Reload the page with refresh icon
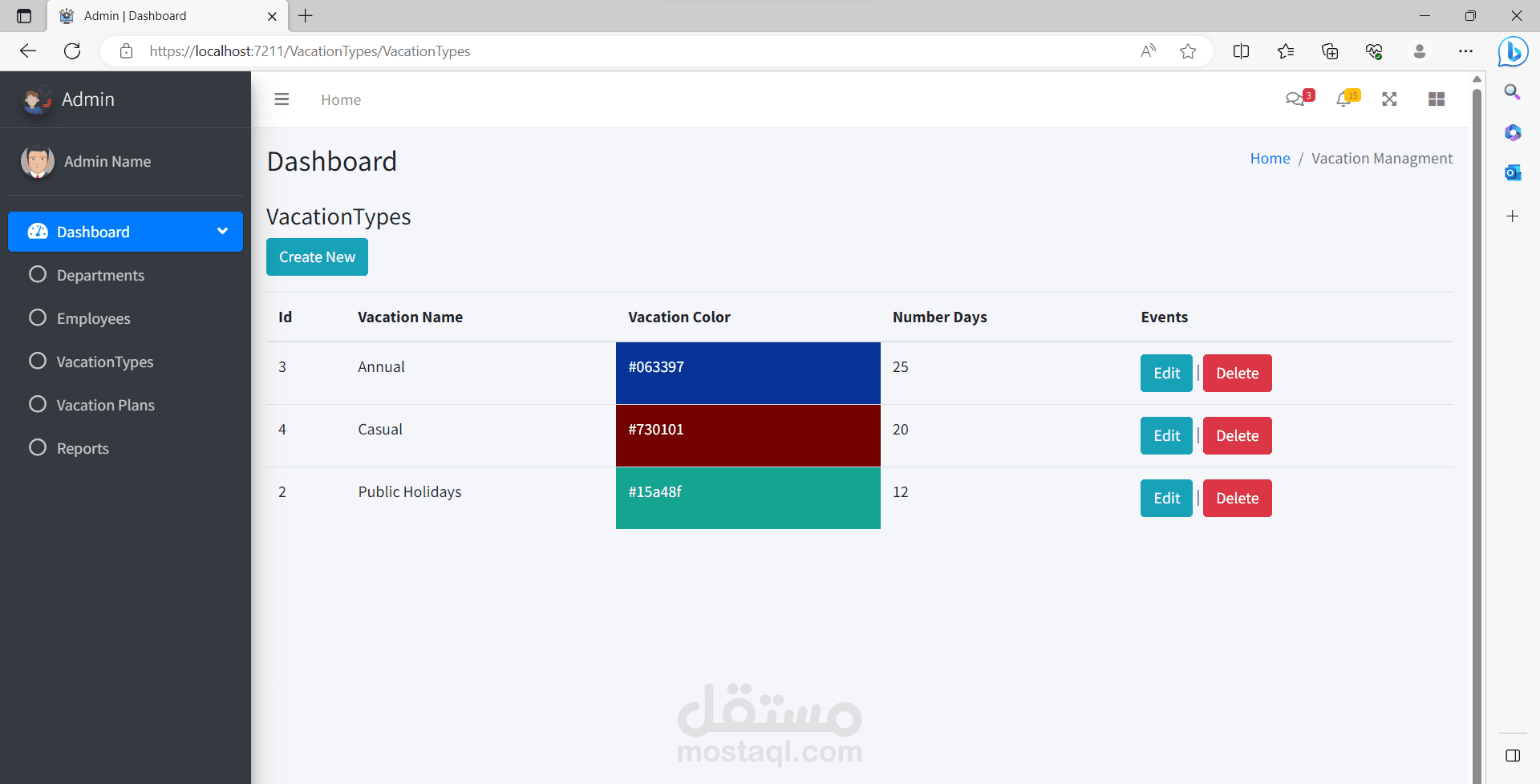The width and height of the screenshot is (1540, 784). point(72,51)
